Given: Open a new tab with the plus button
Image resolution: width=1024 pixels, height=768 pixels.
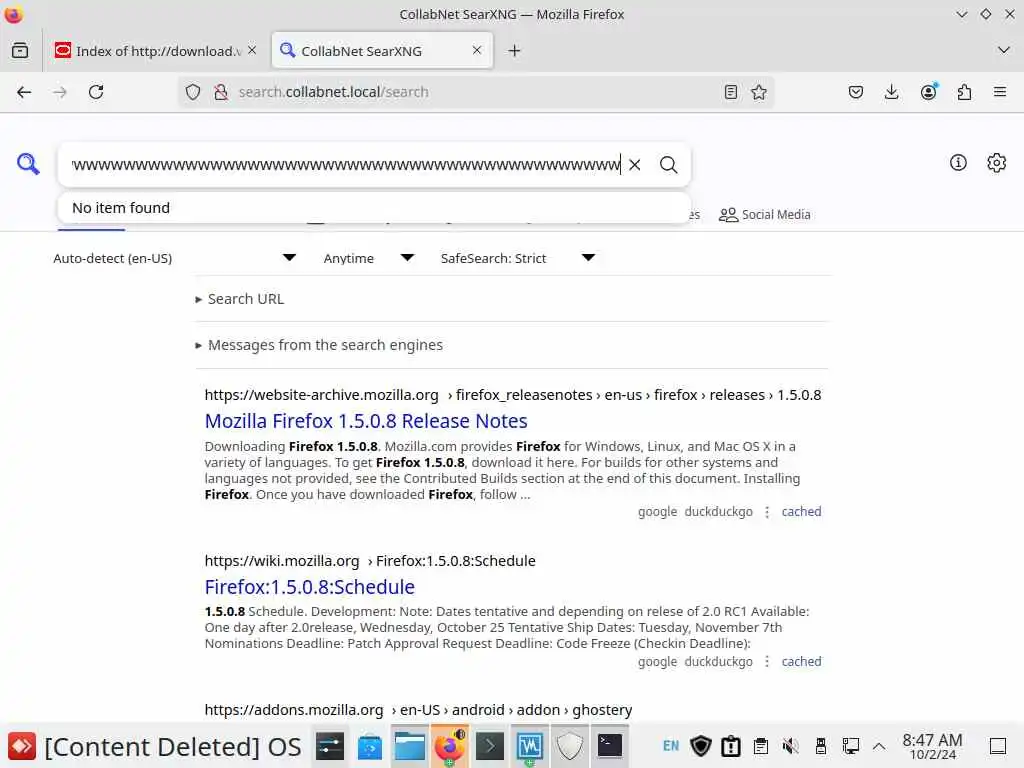Looking at the screenshot, I should tap(514, 50).
